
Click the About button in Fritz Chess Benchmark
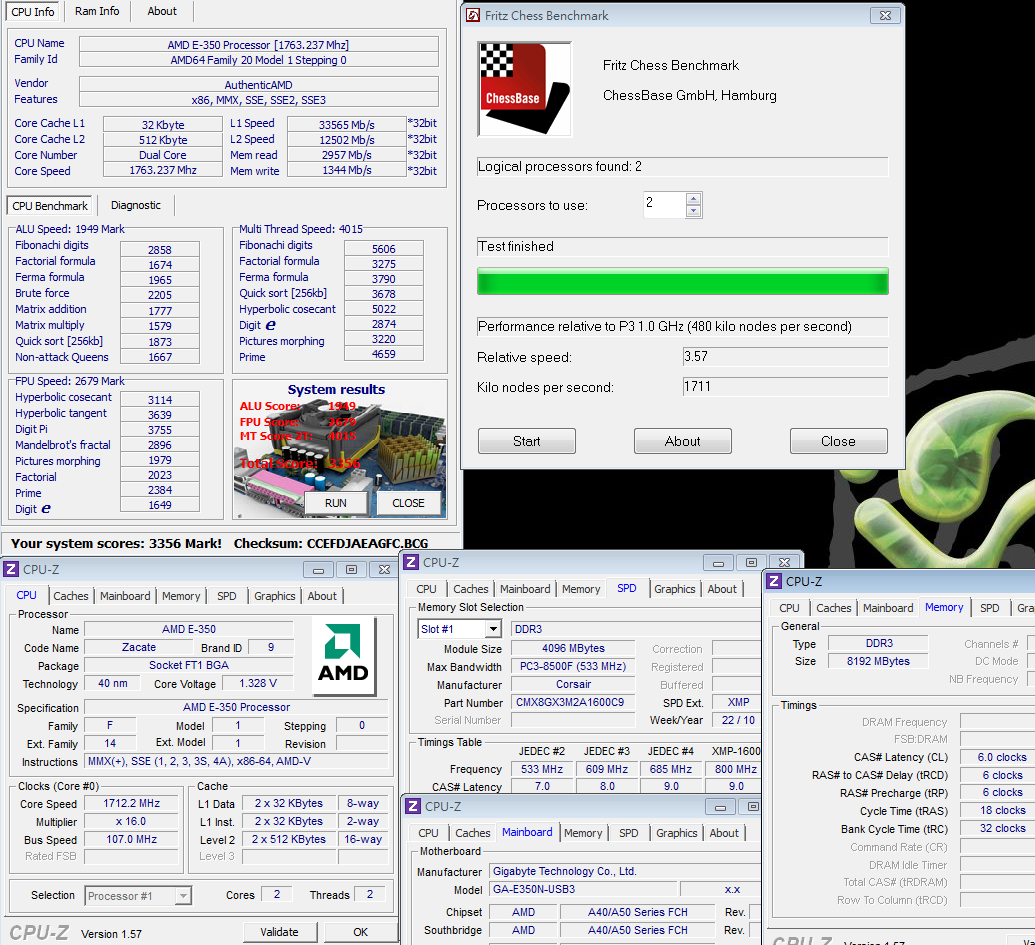tap(683, 441)
